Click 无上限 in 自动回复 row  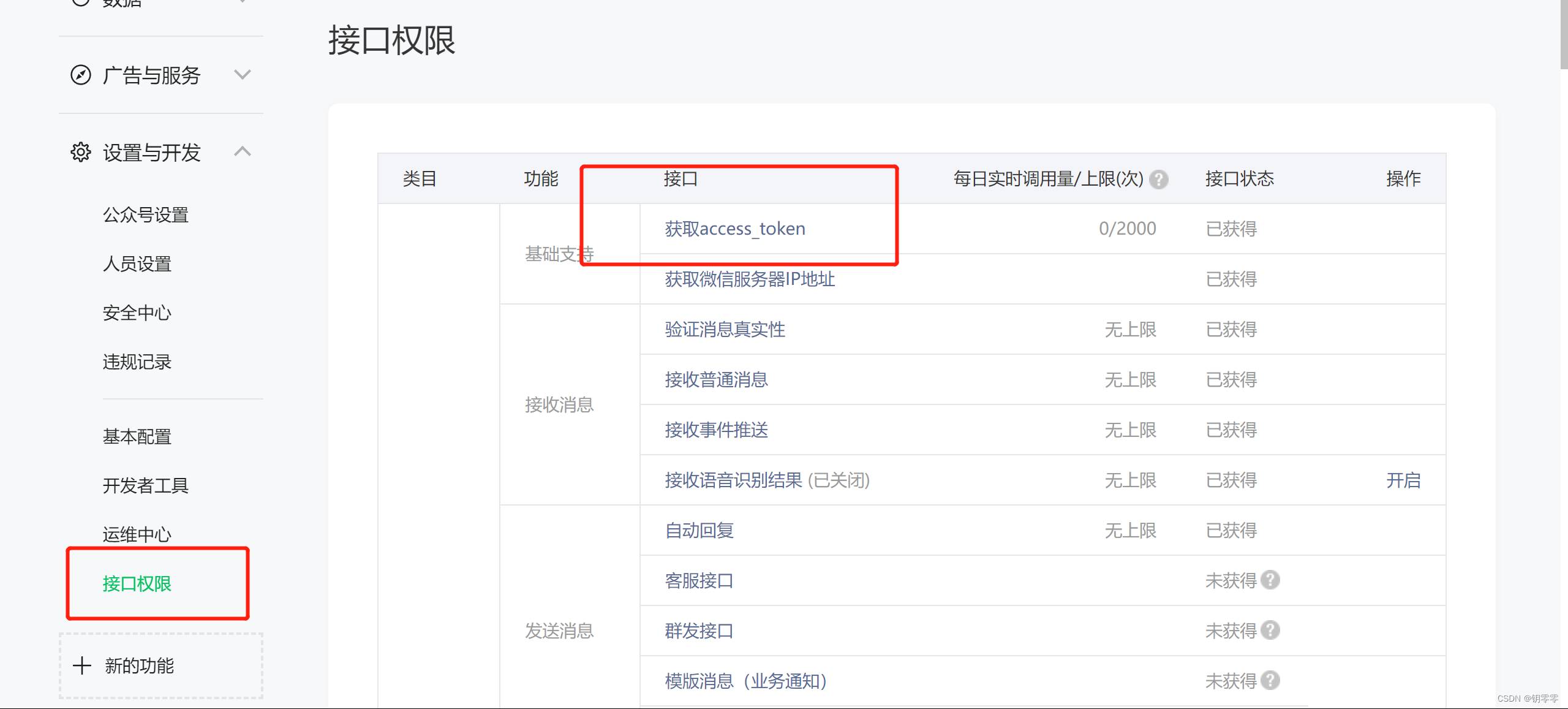coord(1131,531)
